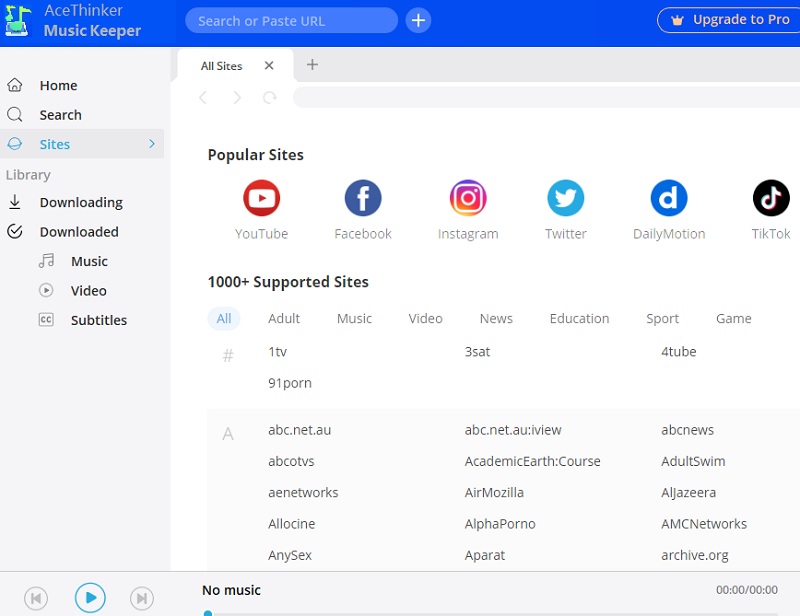The height and width of the screenshot is (616, 800).
Task: Open the Aparat site link
Action: (x=485, y=555)
